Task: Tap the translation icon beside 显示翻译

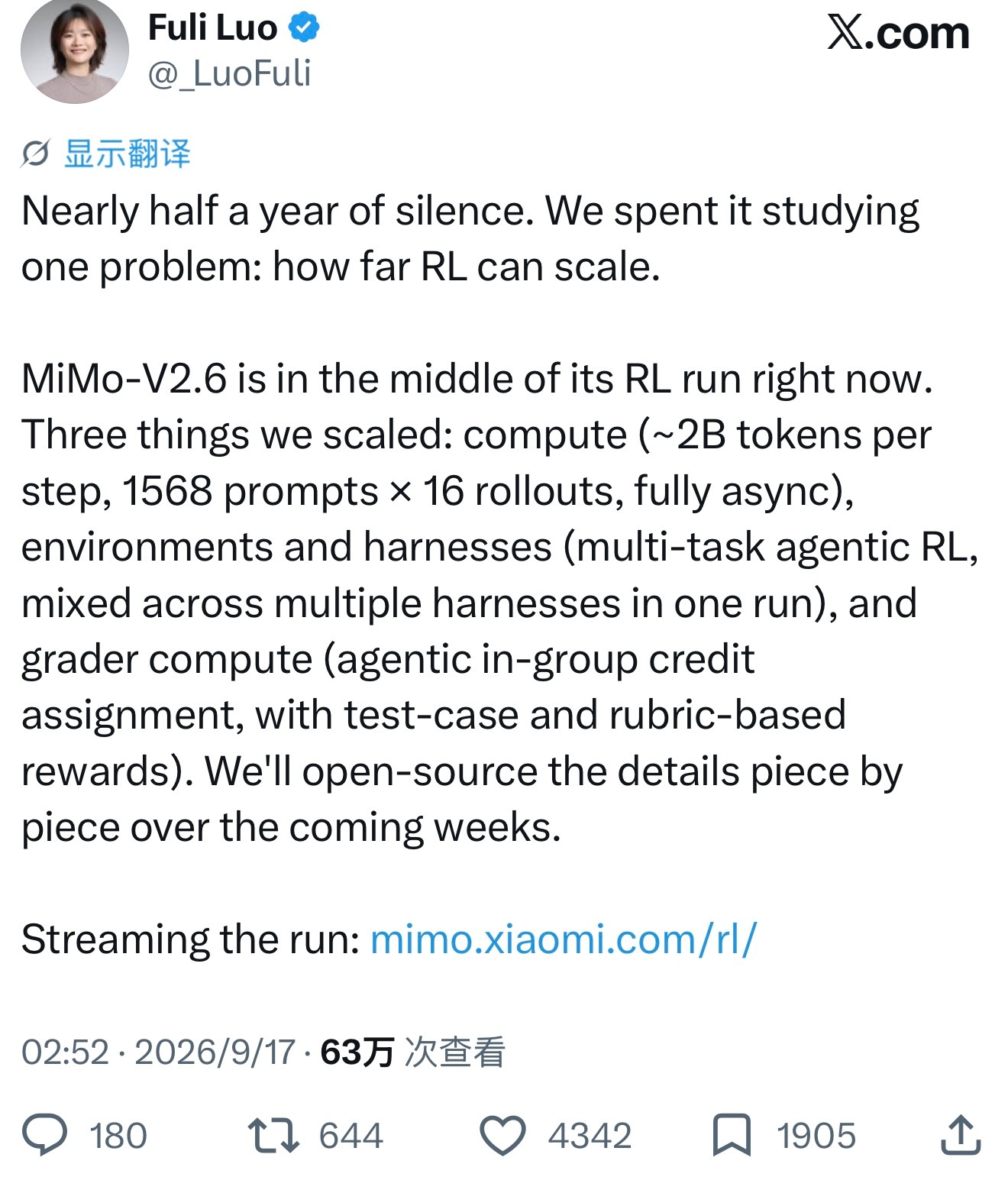Action: click(35, 154)
